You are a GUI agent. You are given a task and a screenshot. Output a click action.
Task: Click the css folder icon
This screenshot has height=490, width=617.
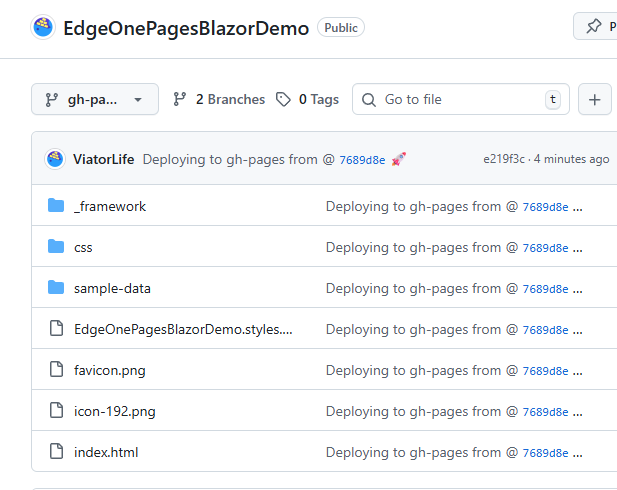56,246
